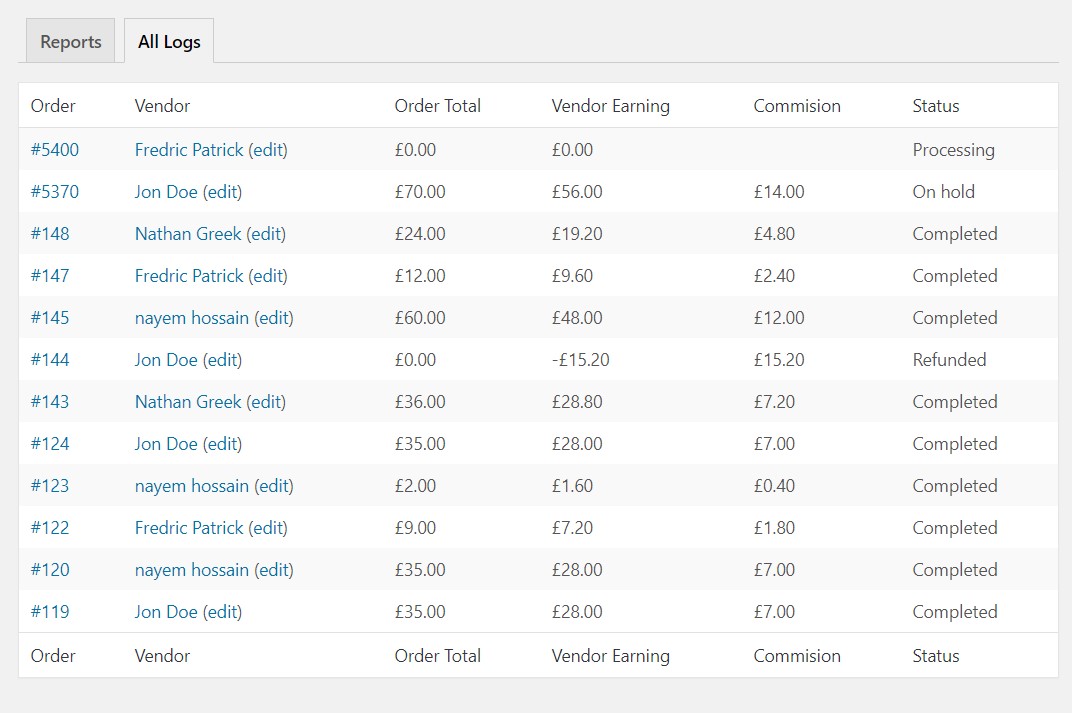The image size is (1072, 713).
Task: View order #144 refunded entry
Action: pyautogui.click(x=50, y=360)
